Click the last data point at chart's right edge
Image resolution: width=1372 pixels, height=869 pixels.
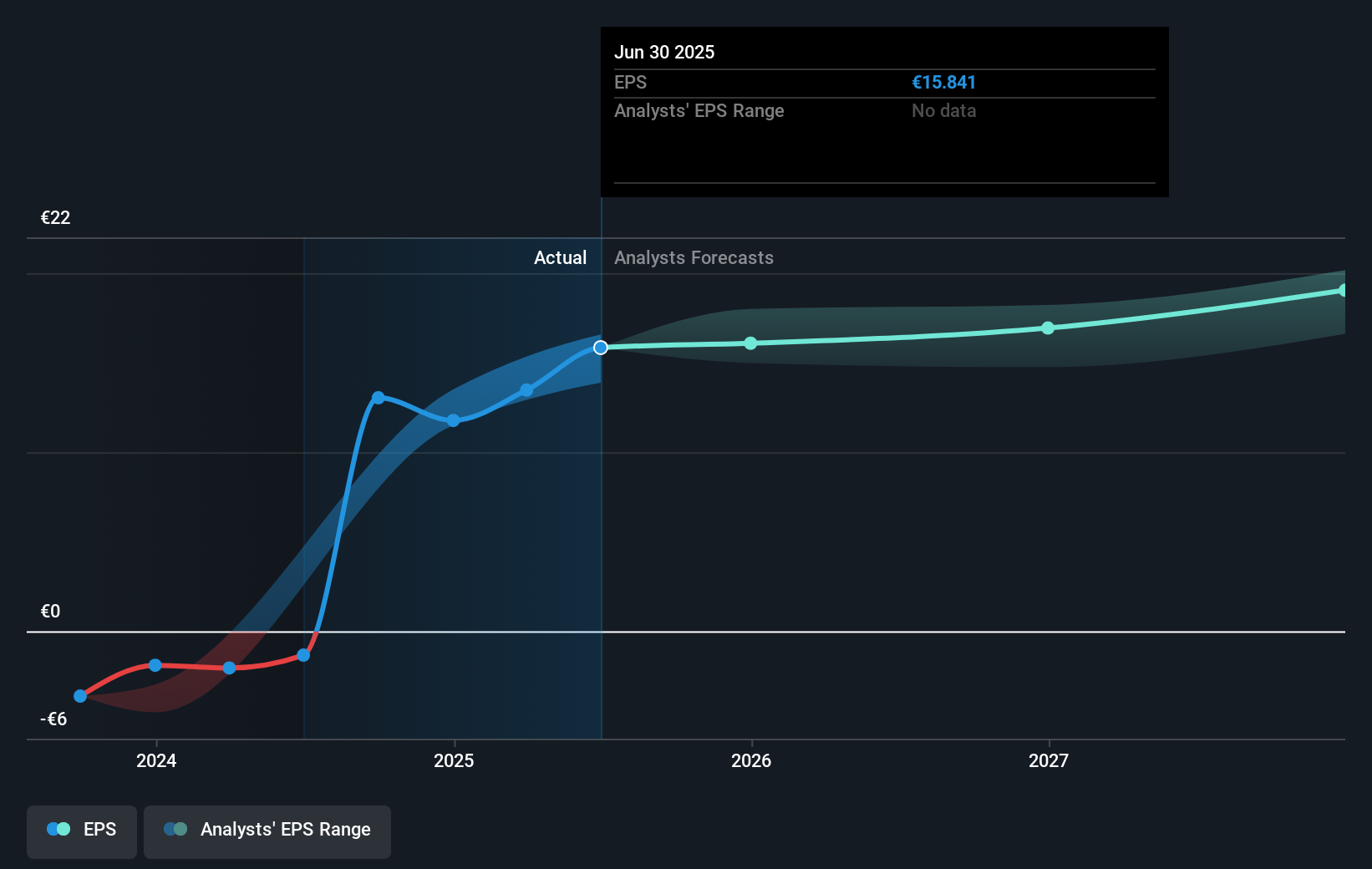tap(1343, 289)
